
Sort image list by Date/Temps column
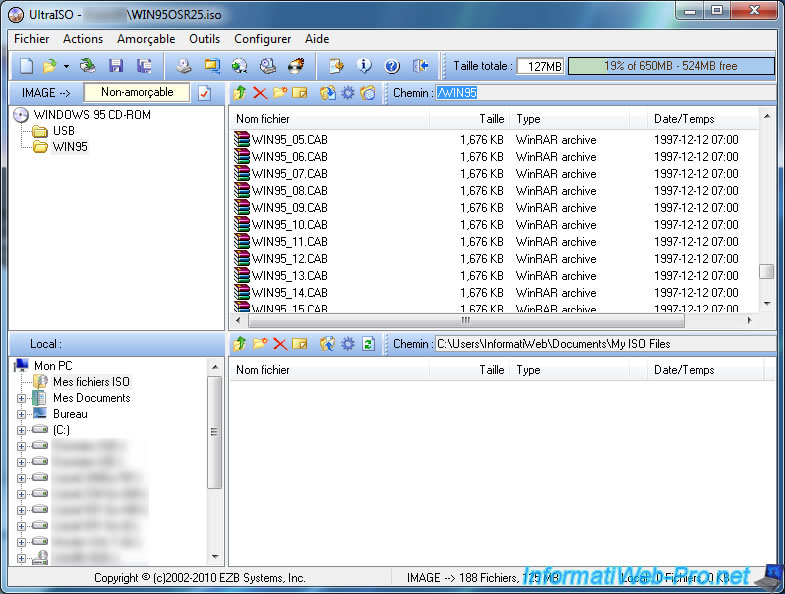pos(703,119)
